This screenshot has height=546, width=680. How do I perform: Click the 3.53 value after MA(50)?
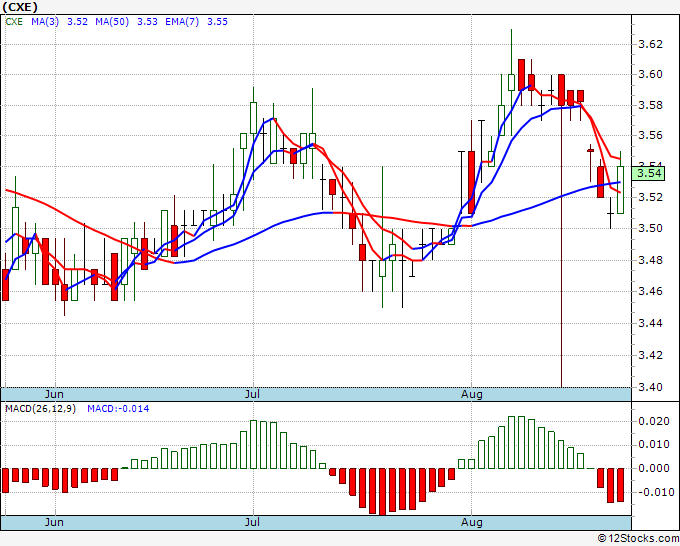click(147, 22)
